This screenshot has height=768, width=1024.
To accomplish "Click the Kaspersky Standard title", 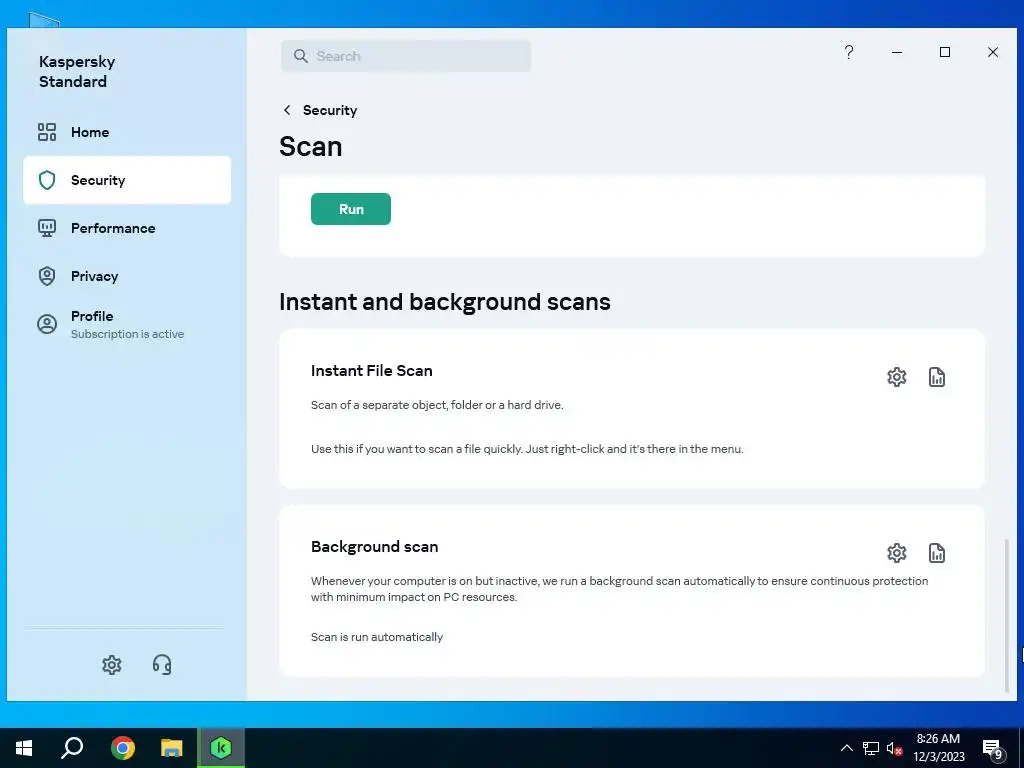I will (77, 71).
